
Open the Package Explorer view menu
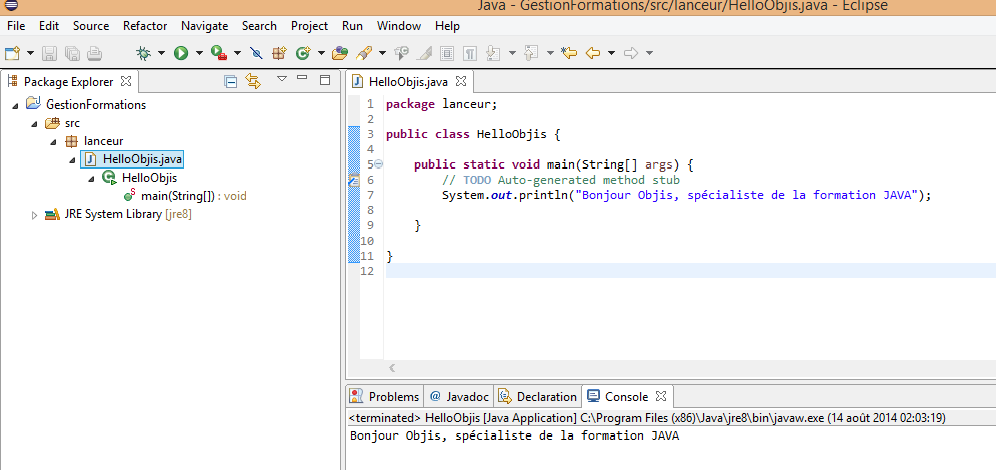tap(282, 80)
